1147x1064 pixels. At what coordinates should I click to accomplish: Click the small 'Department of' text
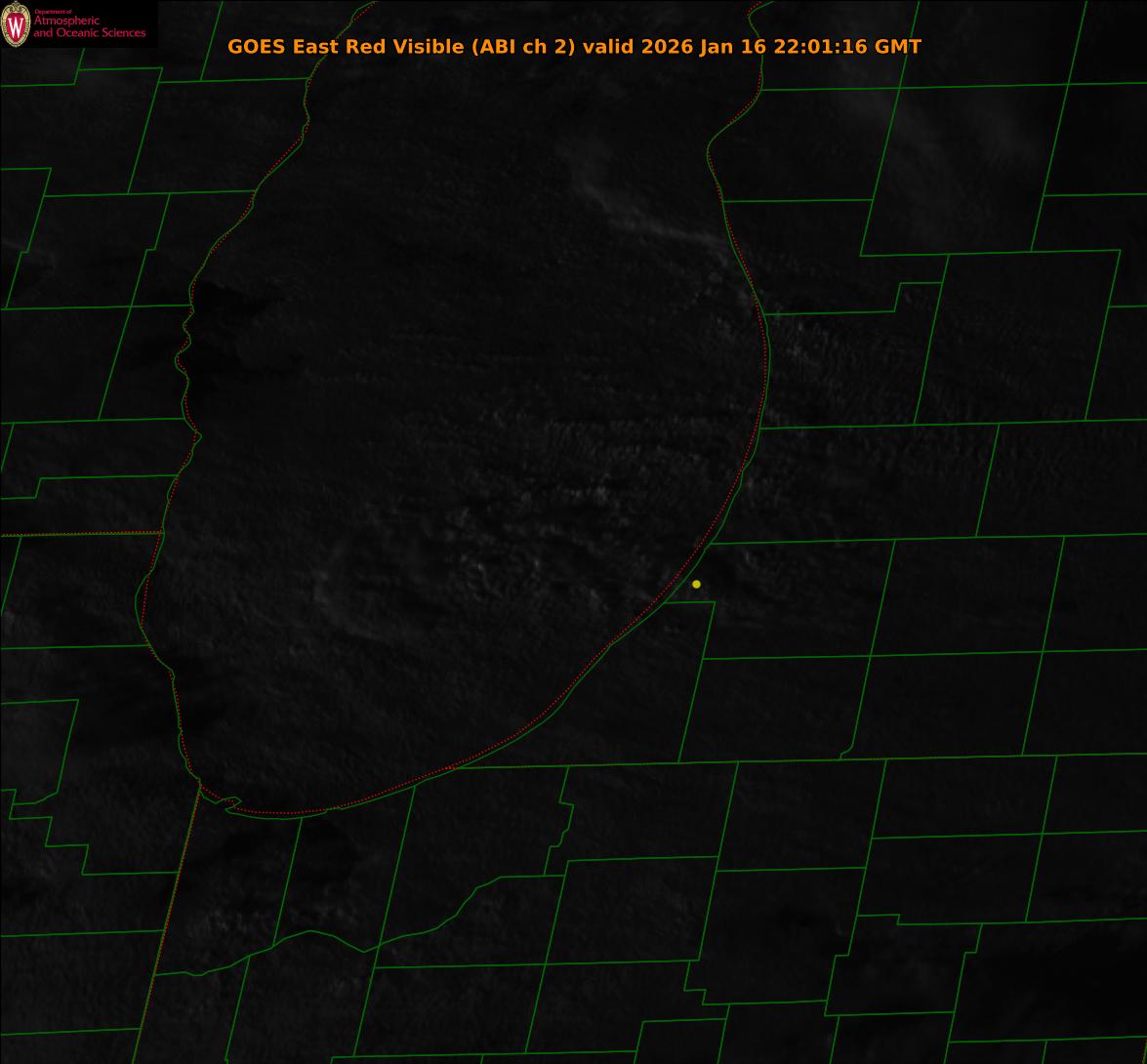53,12
